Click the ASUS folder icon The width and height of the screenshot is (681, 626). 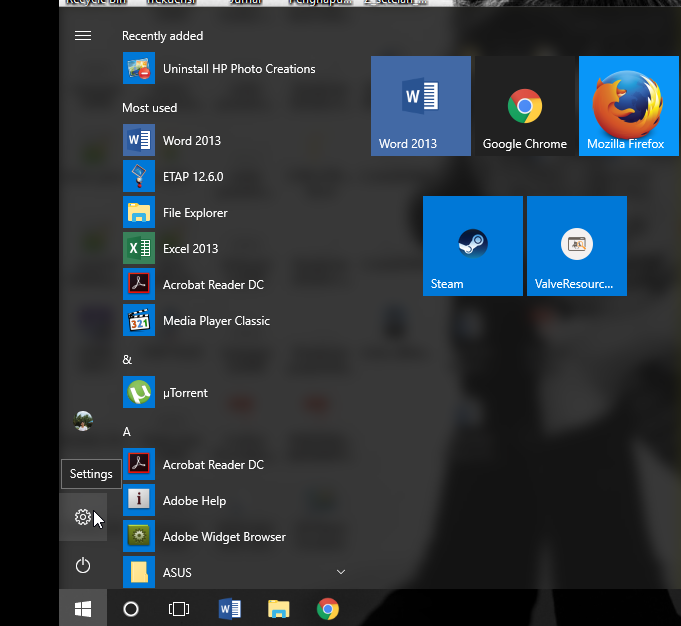(x=139, y=572)
